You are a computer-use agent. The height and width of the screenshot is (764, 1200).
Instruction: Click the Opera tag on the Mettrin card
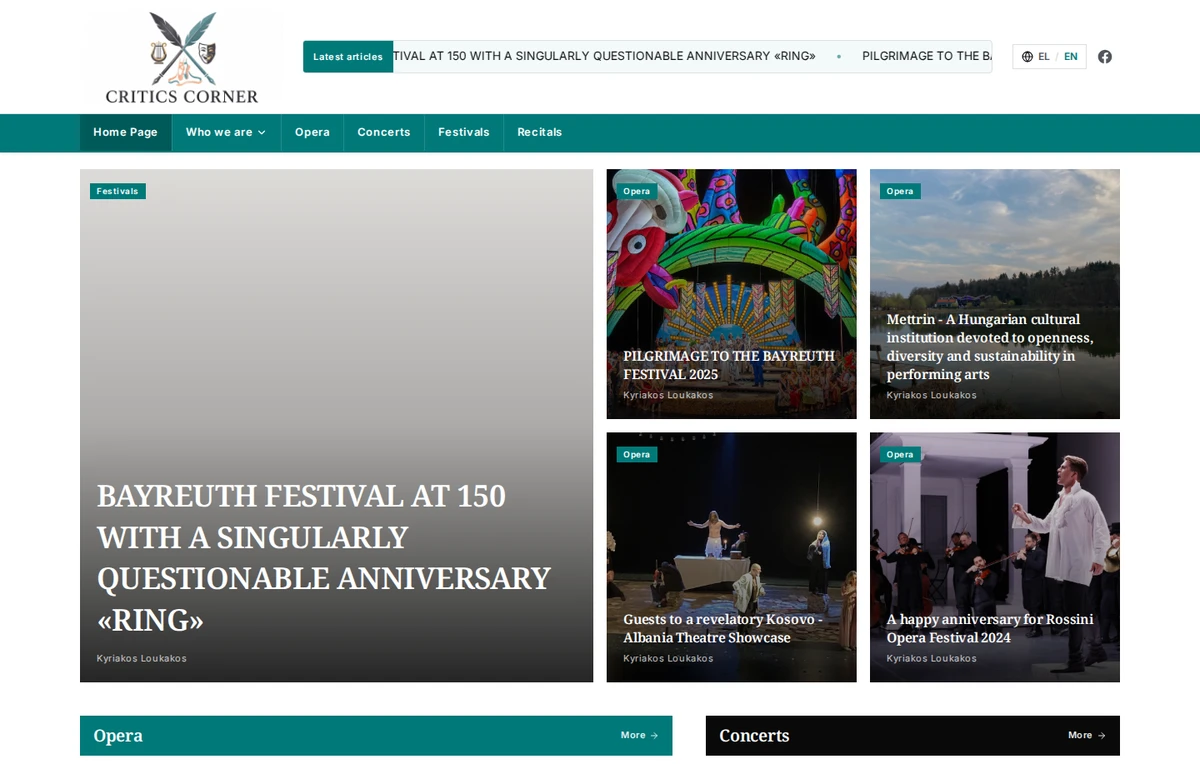(900, 191)
